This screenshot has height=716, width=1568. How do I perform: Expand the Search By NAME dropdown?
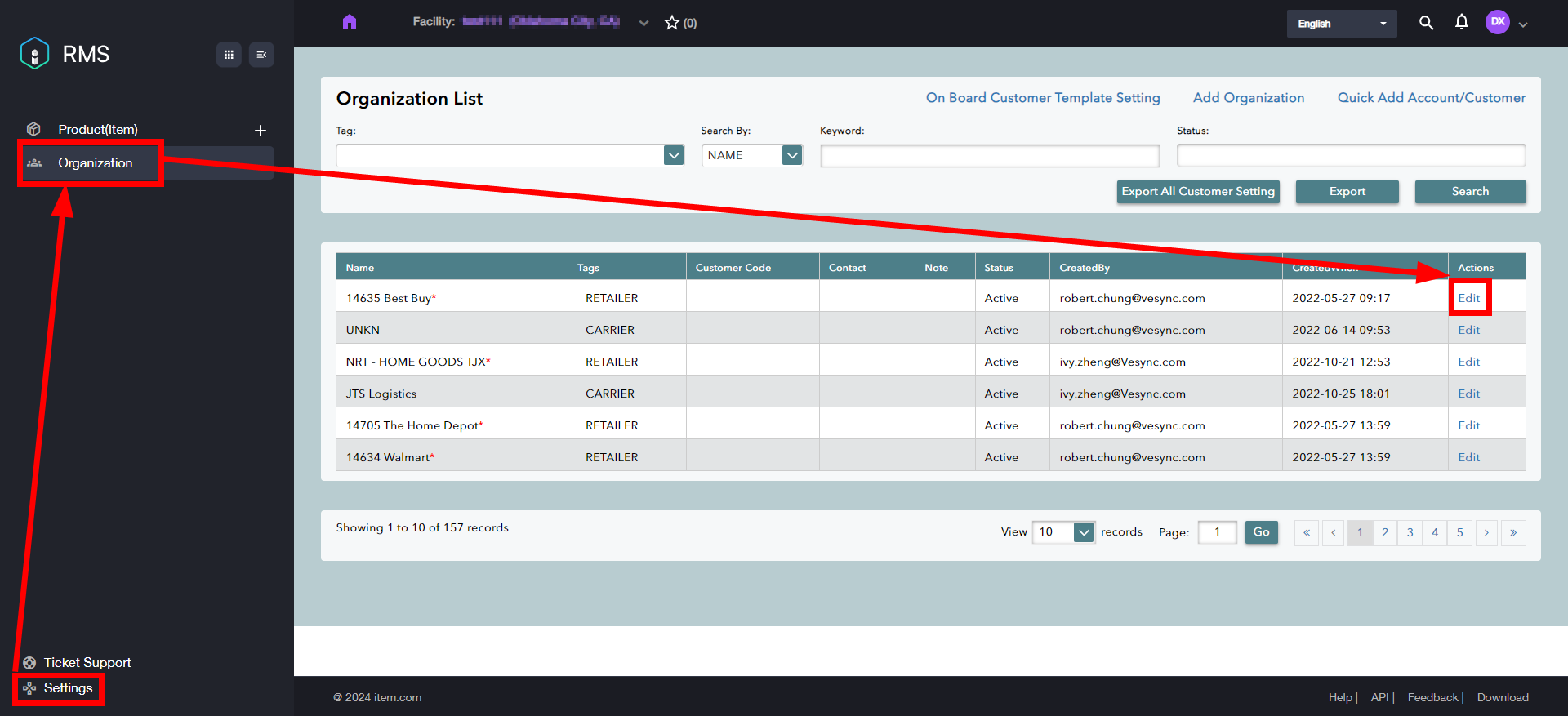coord(791,155)
